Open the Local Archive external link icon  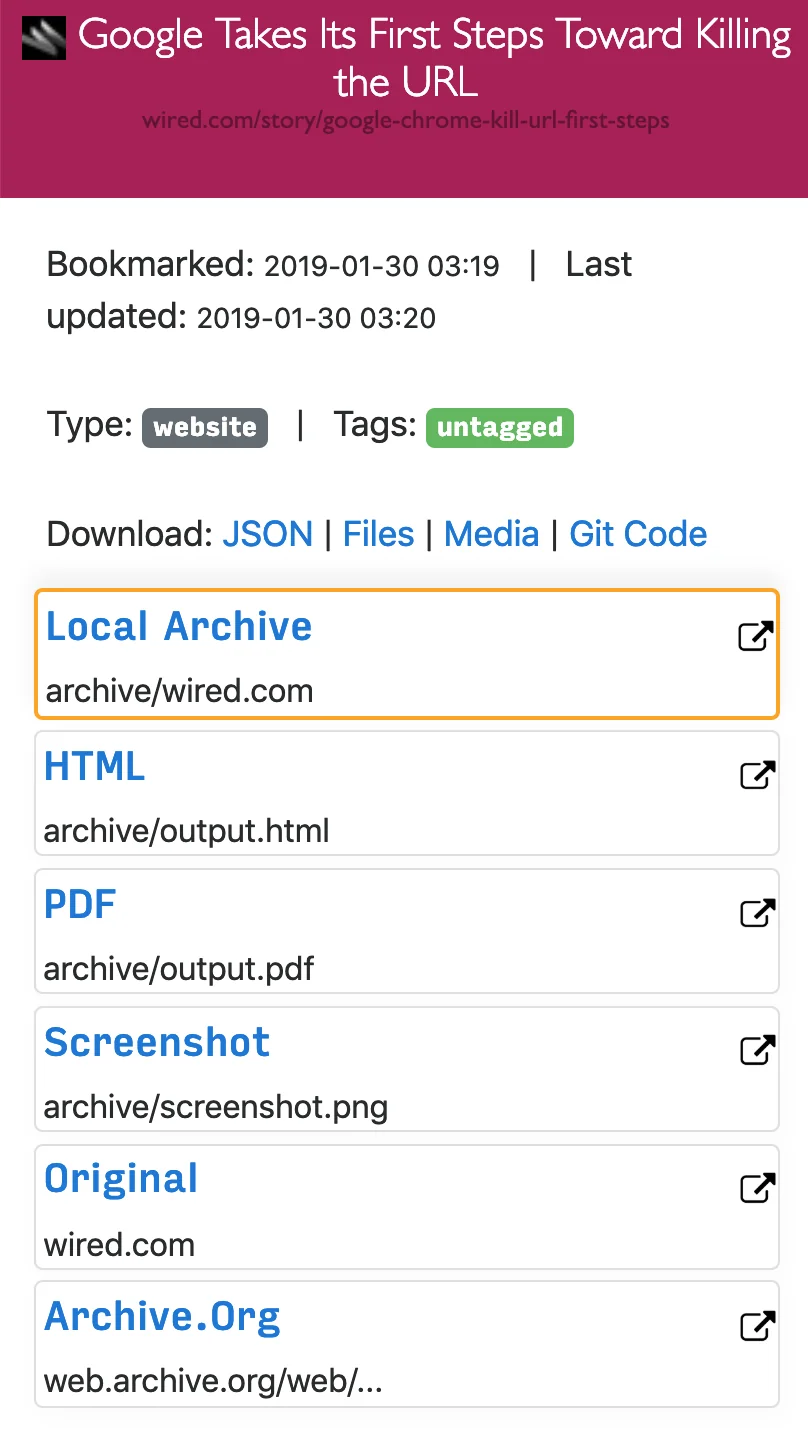click(757, 634)
